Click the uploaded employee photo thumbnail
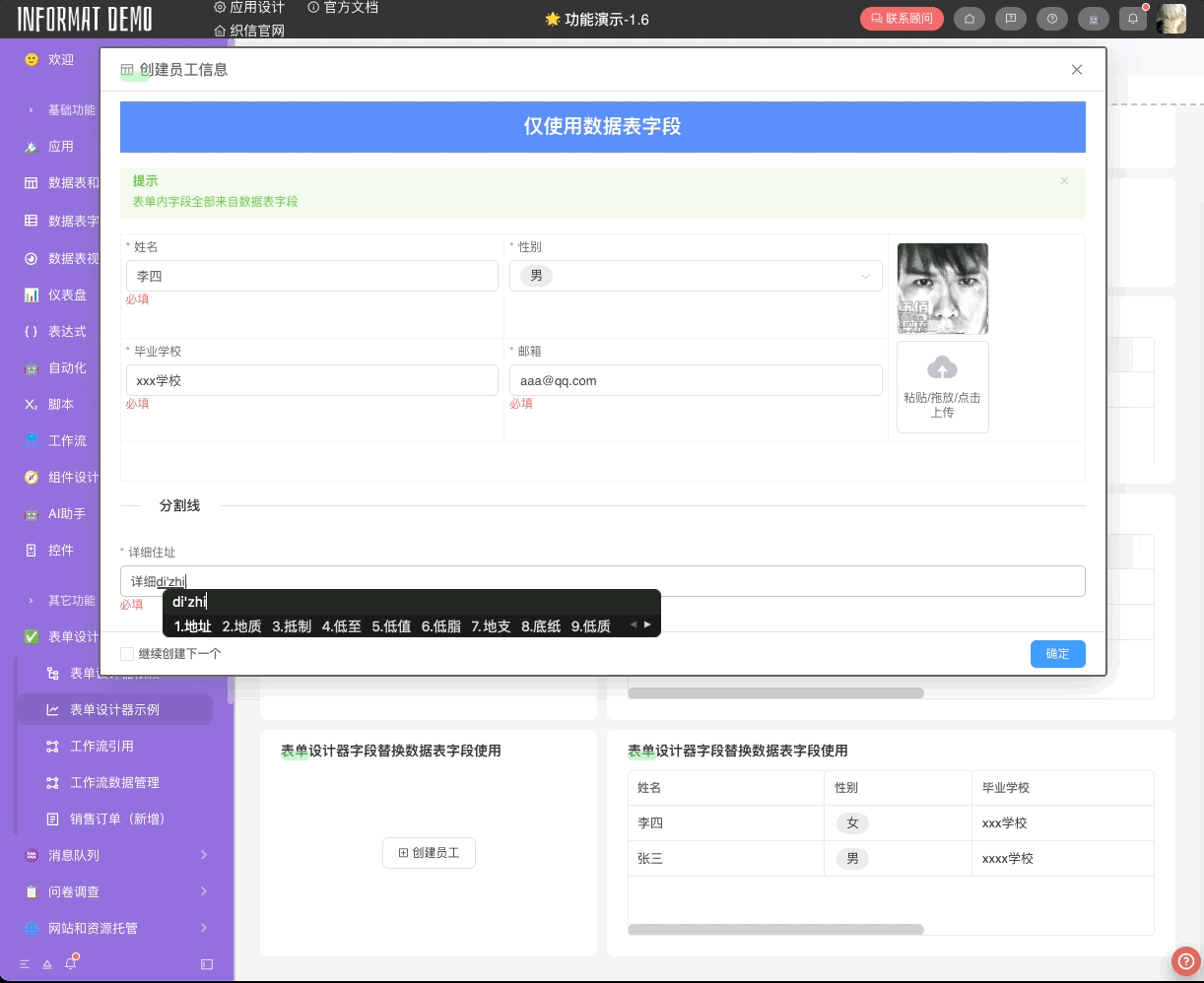This screenshot has height=983, width=1204. click(x=942, y=288)
